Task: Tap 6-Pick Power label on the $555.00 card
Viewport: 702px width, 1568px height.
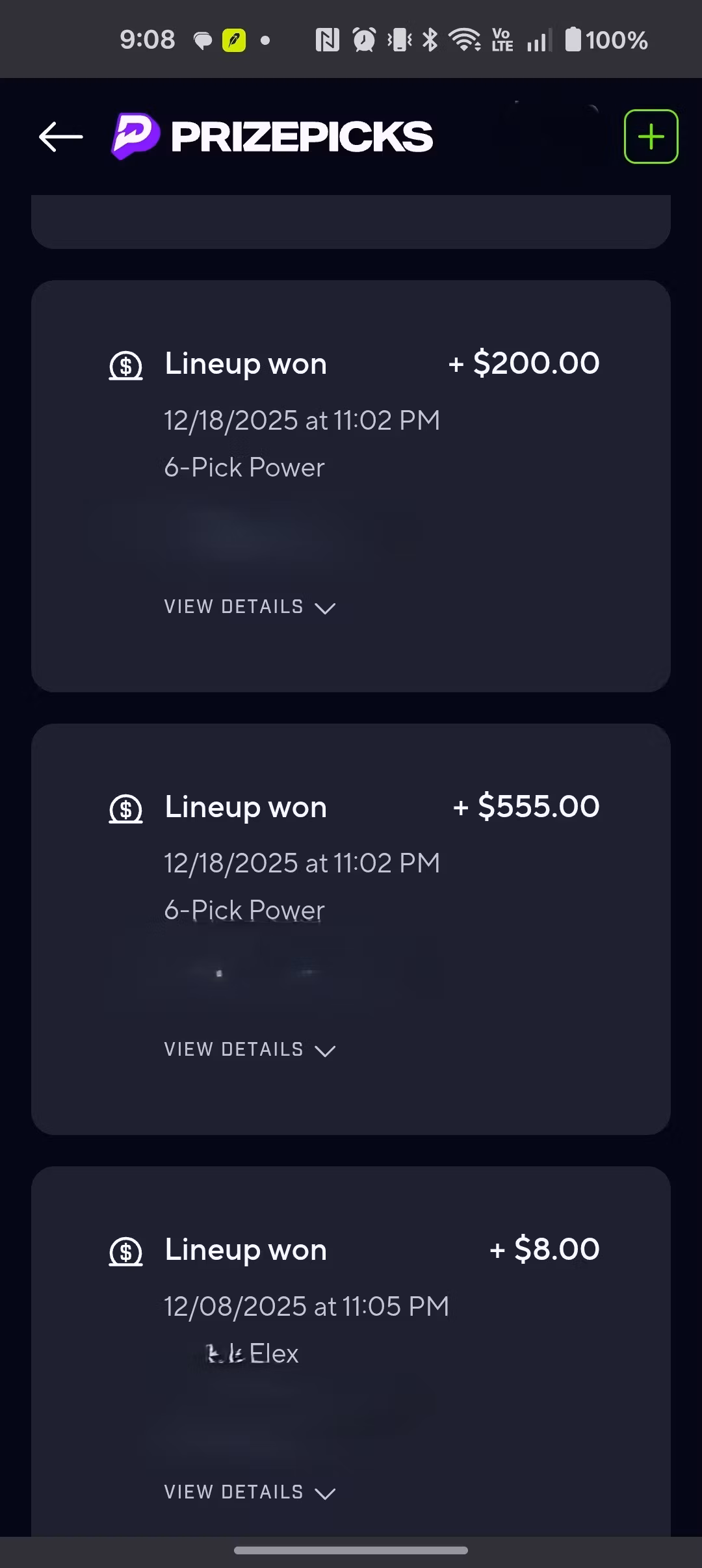Action: 244,910
